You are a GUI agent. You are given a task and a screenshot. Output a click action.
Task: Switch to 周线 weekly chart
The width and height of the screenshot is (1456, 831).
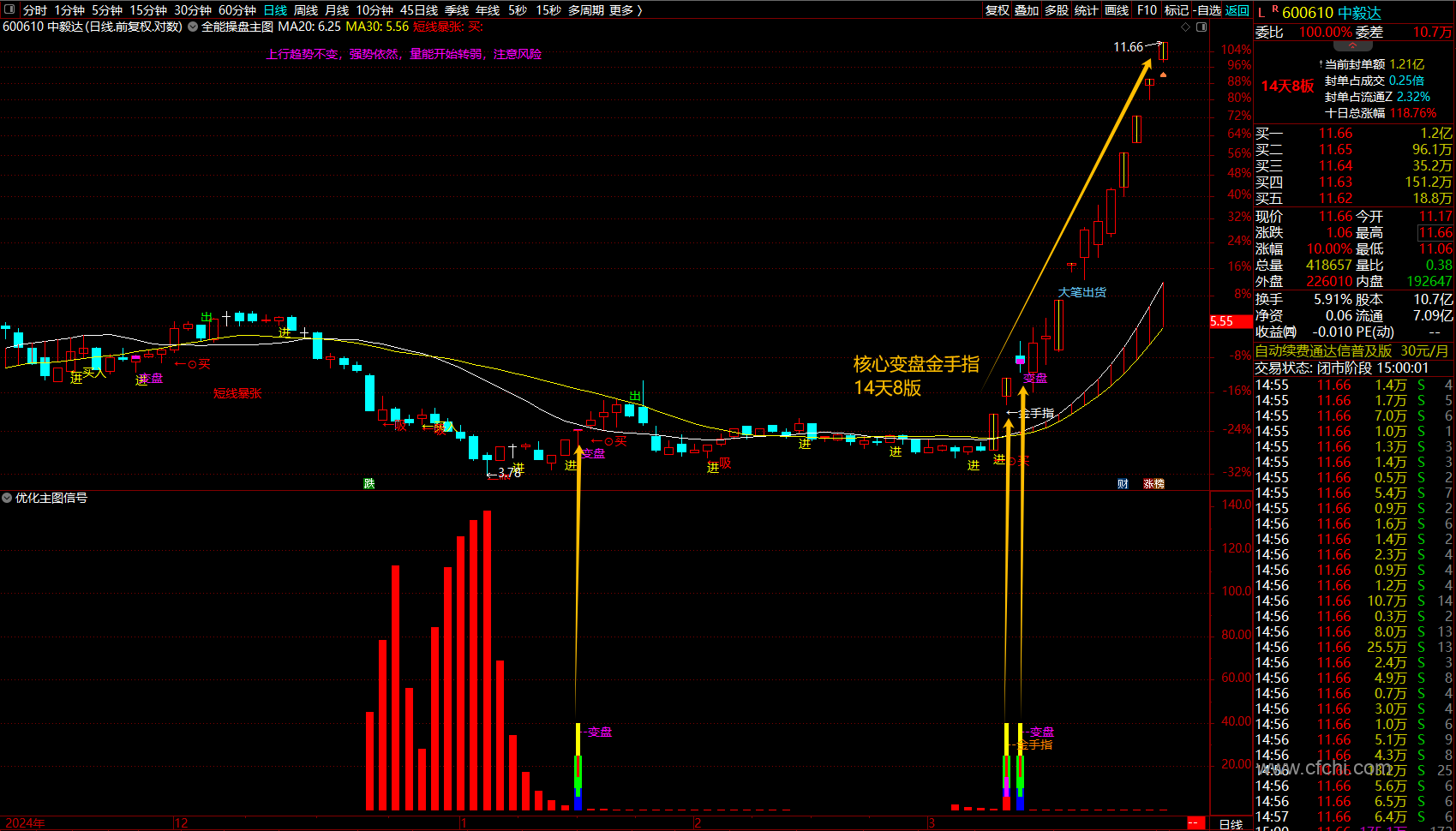point(306,10)
